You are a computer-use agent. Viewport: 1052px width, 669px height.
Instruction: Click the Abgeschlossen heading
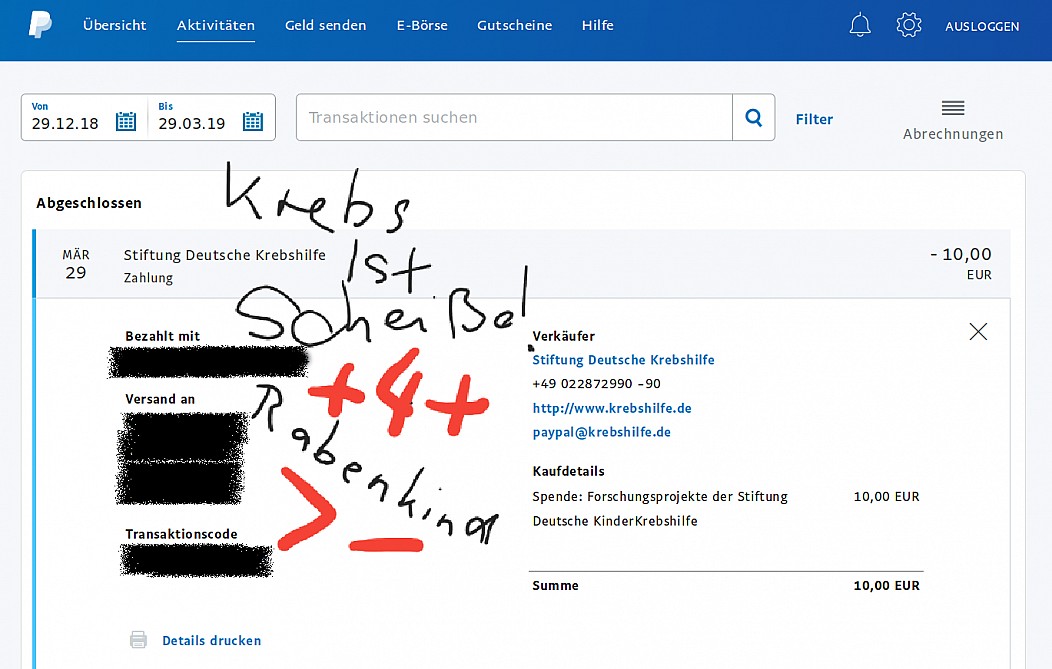(89, 203)
